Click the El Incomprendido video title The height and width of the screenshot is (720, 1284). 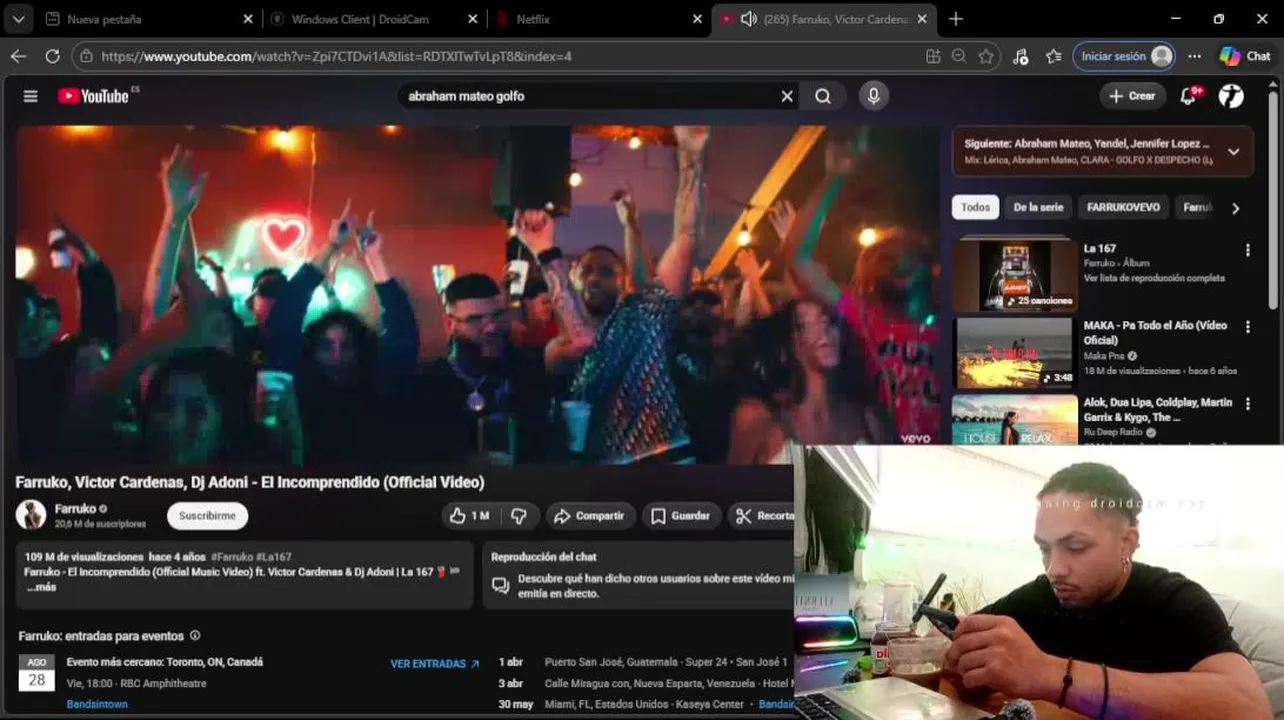[250, 482]
